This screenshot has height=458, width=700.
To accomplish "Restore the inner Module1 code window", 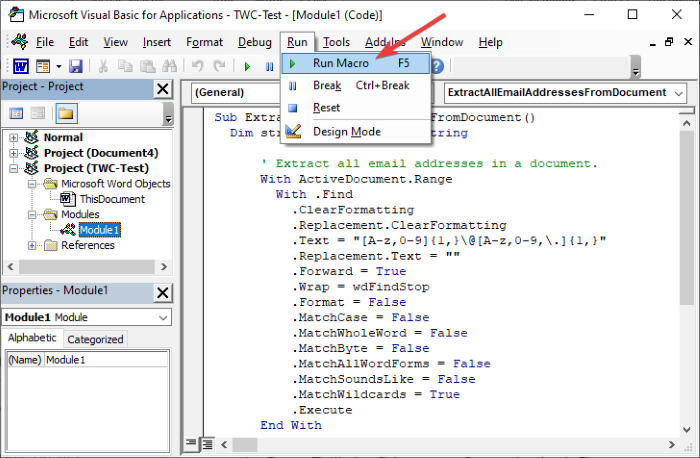I will pos(669,42).
